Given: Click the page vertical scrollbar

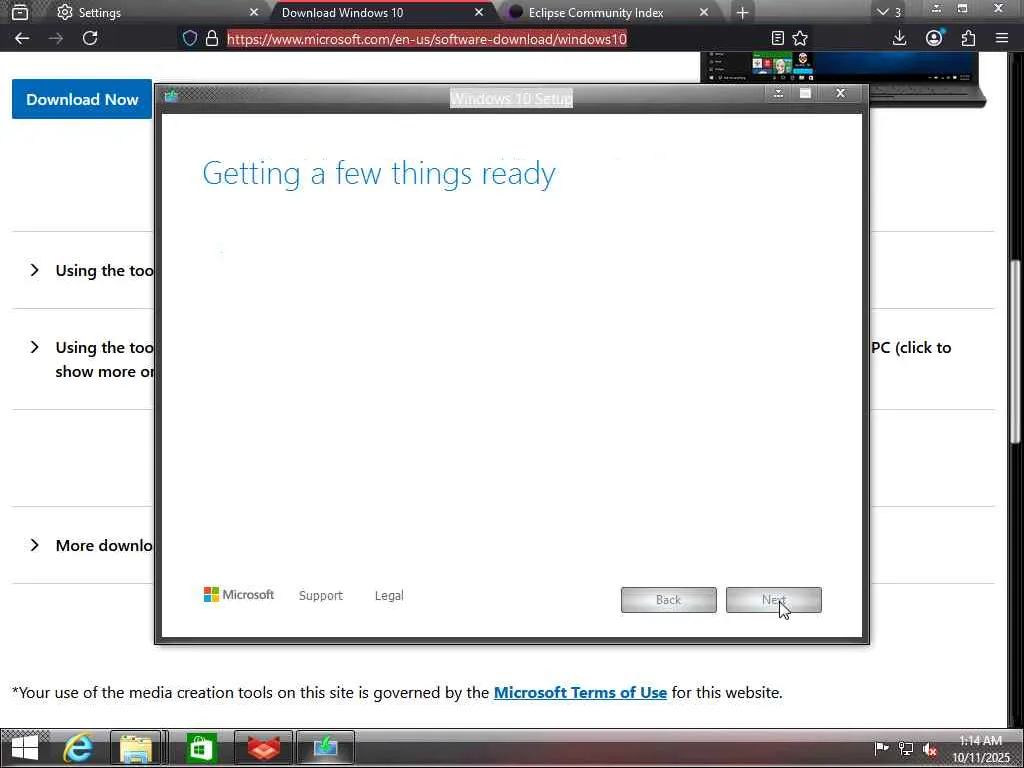Looking at the screenshot, I should point(1015,353).
